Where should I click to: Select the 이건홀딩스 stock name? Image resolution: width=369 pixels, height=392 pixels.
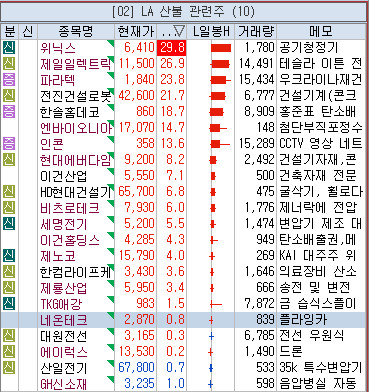click(x=69, y=240)
